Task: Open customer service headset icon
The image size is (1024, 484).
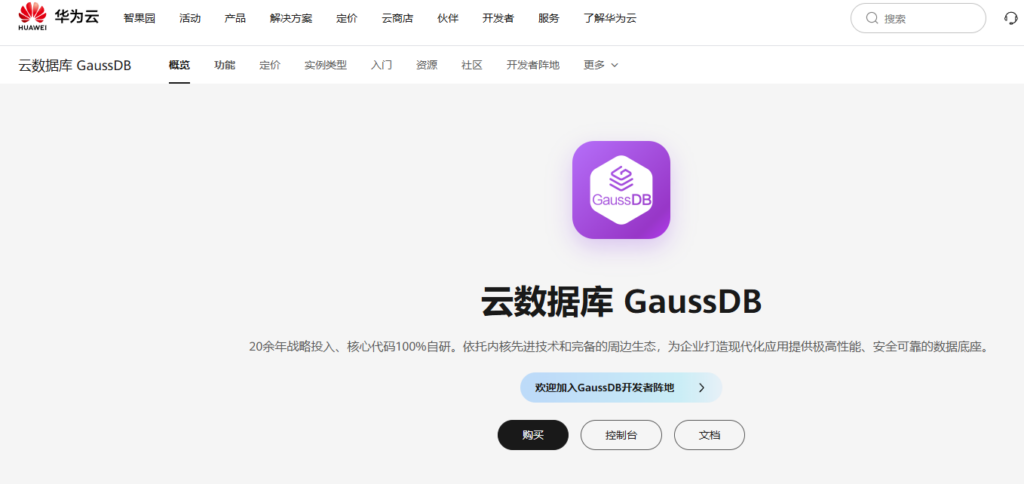Action: tap(1011, 18)
